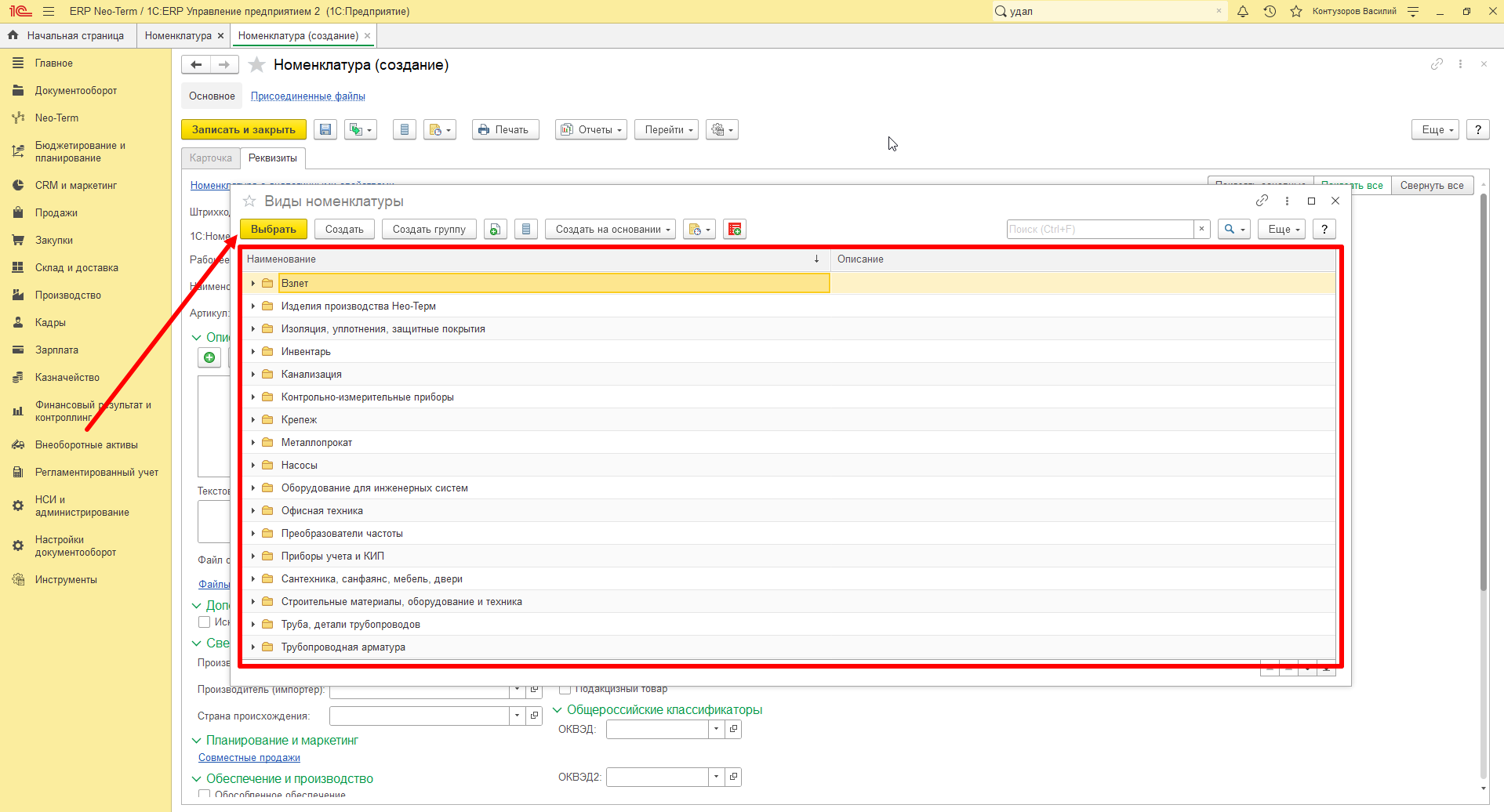
Task: Open the three-dot menu of Виды номенклатуры dialog
Action: click(x=1287, y=201)
